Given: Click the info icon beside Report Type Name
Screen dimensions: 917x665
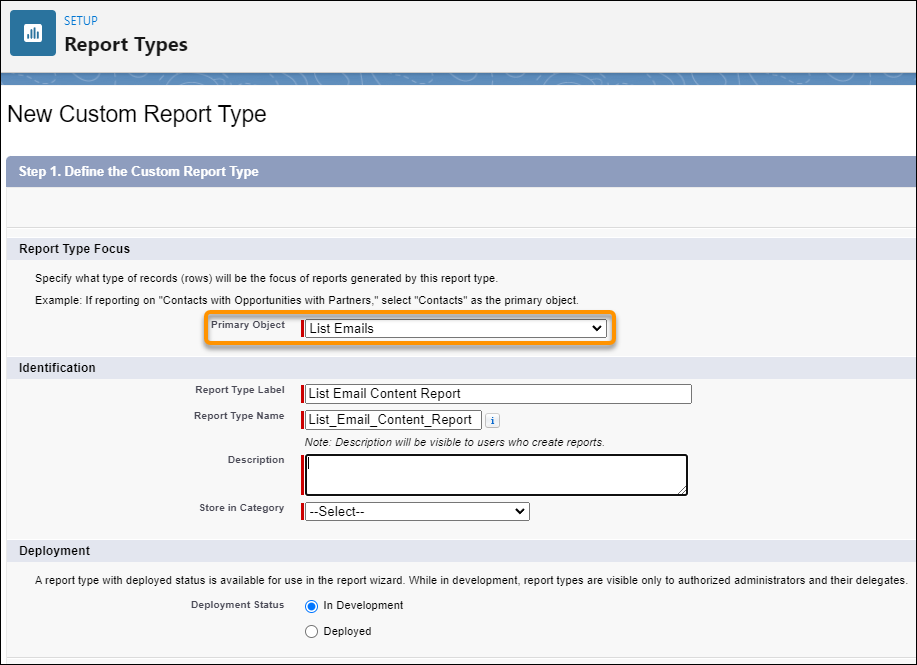Looking at the screenshot, I should tap(492, 420).
